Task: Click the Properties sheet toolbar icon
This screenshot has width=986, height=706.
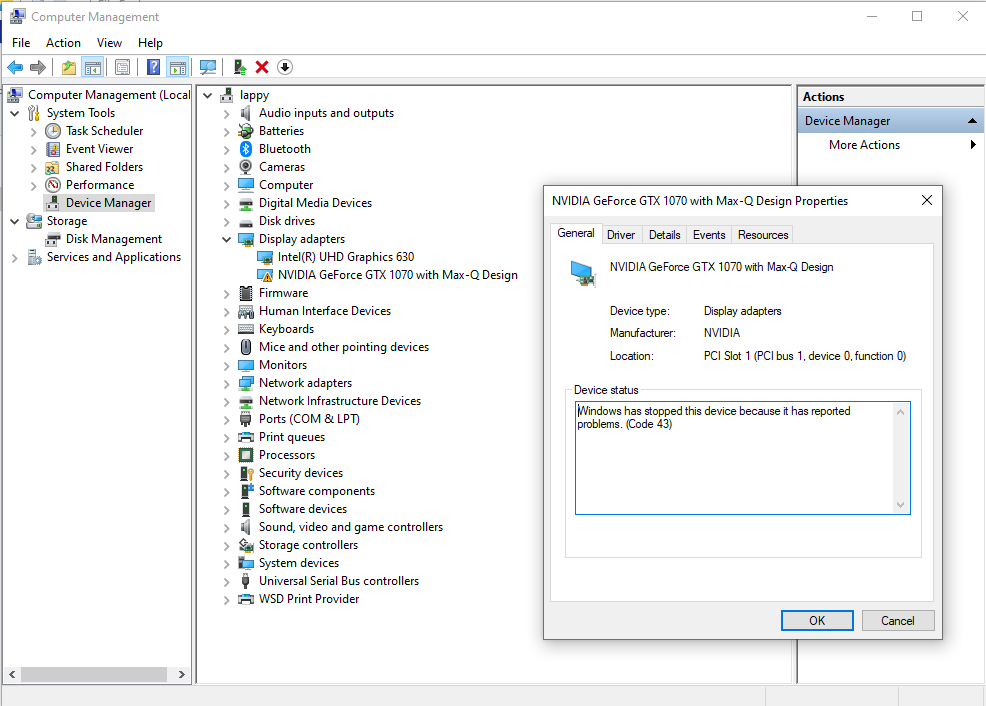Action: point(123,67)
